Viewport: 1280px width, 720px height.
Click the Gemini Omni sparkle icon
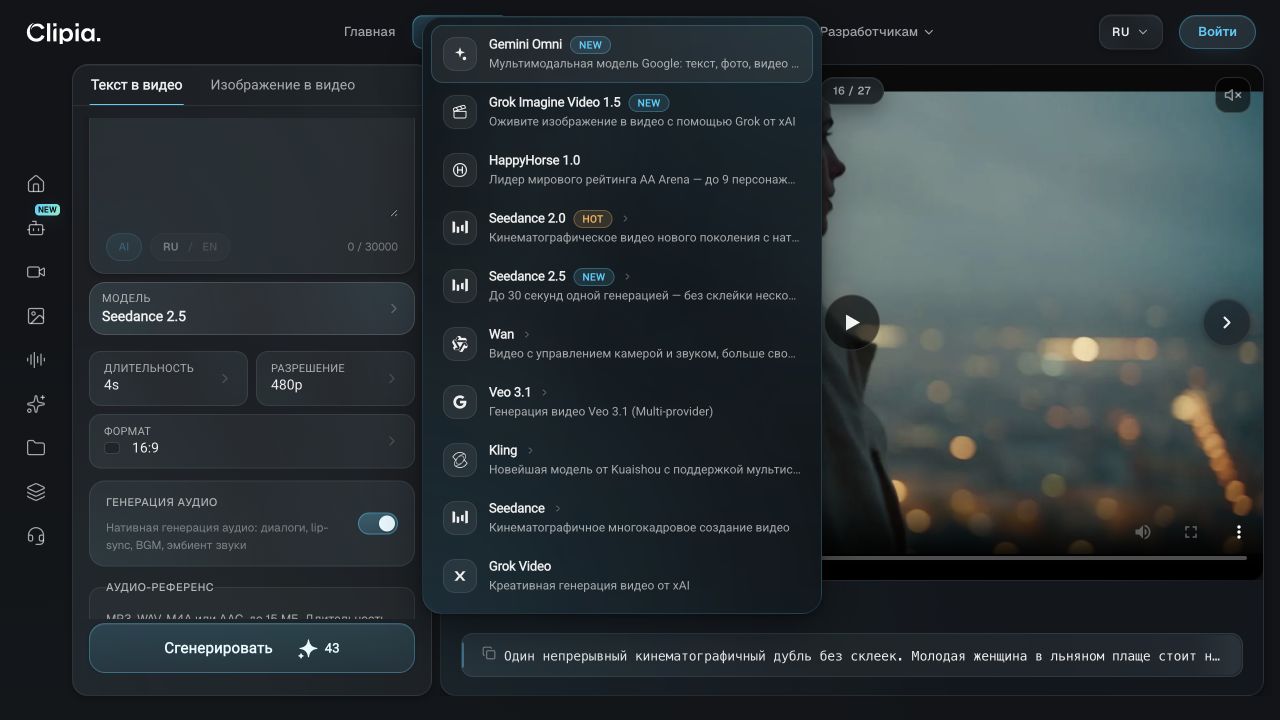click(x=460, y=54)
